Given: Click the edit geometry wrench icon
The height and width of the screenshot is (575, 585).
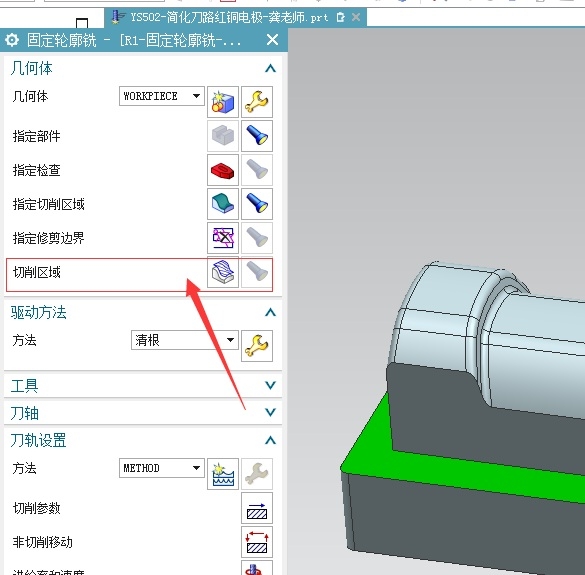Looking at the screenshot, I should point(257,102).
